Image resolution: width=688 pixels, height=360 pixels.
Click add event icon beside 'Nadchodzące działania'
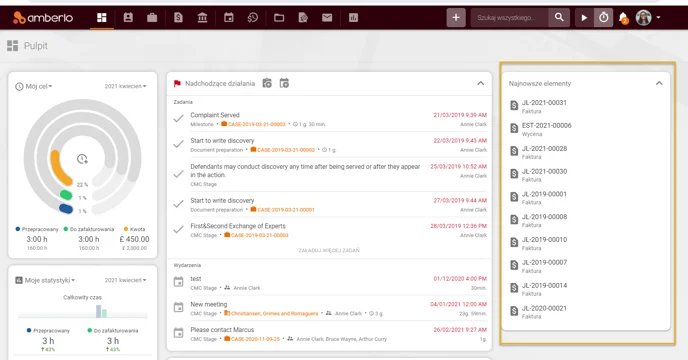(x=284, y=83)
